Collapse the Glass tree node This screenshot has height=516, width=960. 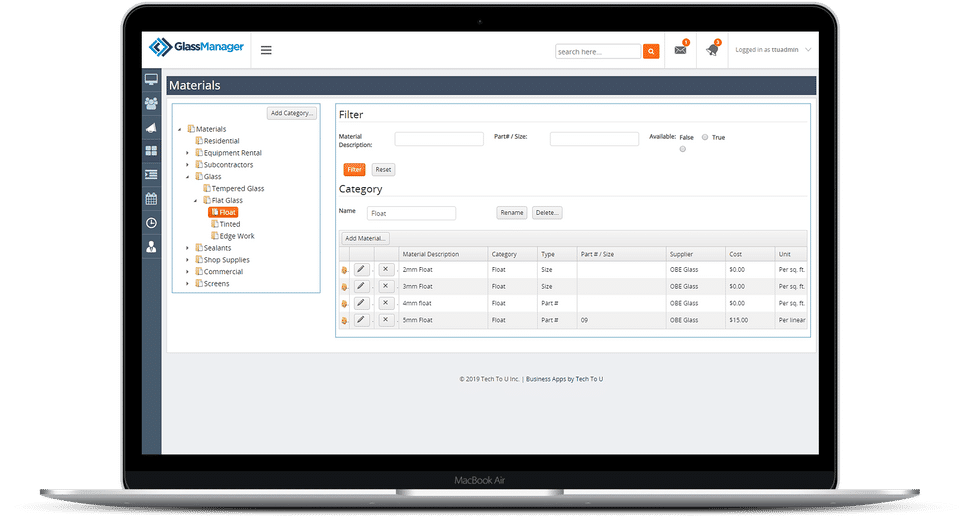(187, 176)
